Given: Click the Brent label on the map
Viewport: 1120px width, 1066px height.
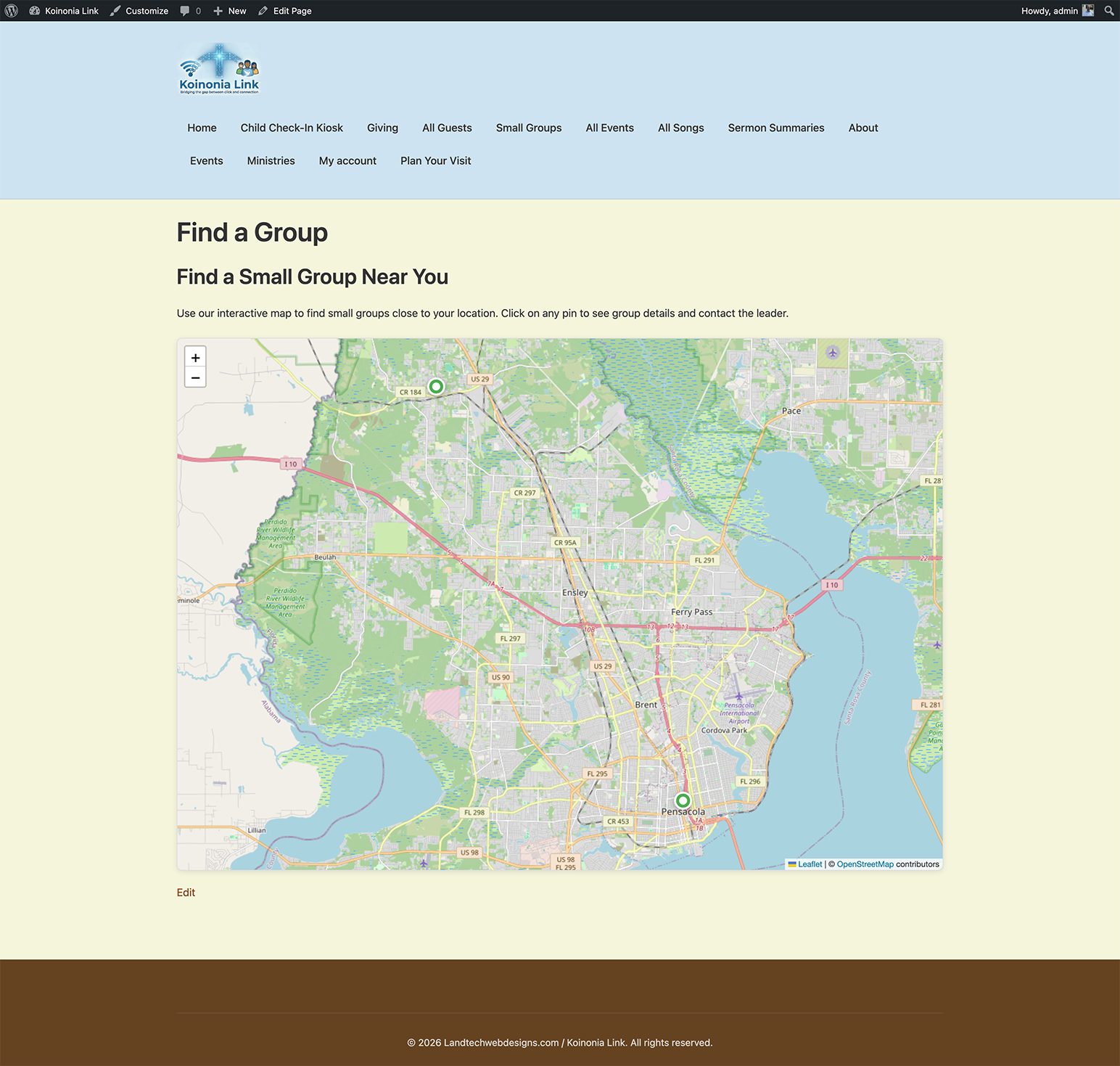Looking at the screenshot, I should click(x=646, y=705).
